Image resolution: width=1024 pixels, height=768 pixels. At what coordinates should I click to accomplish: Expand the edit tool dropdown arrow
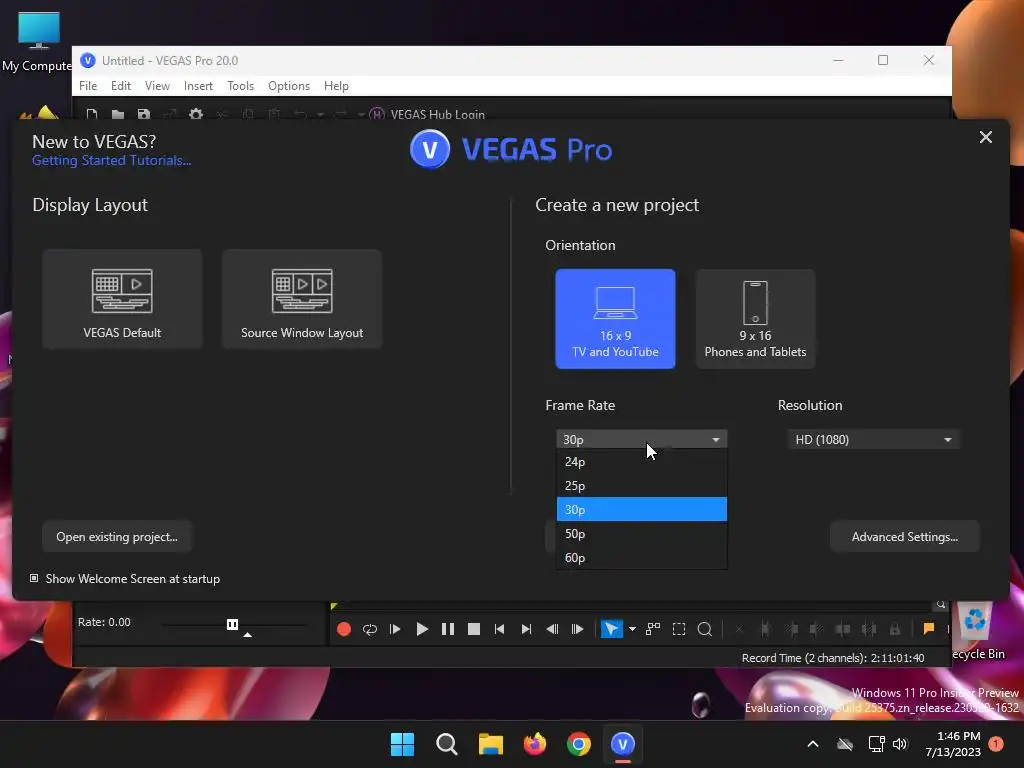click(632, 629)
